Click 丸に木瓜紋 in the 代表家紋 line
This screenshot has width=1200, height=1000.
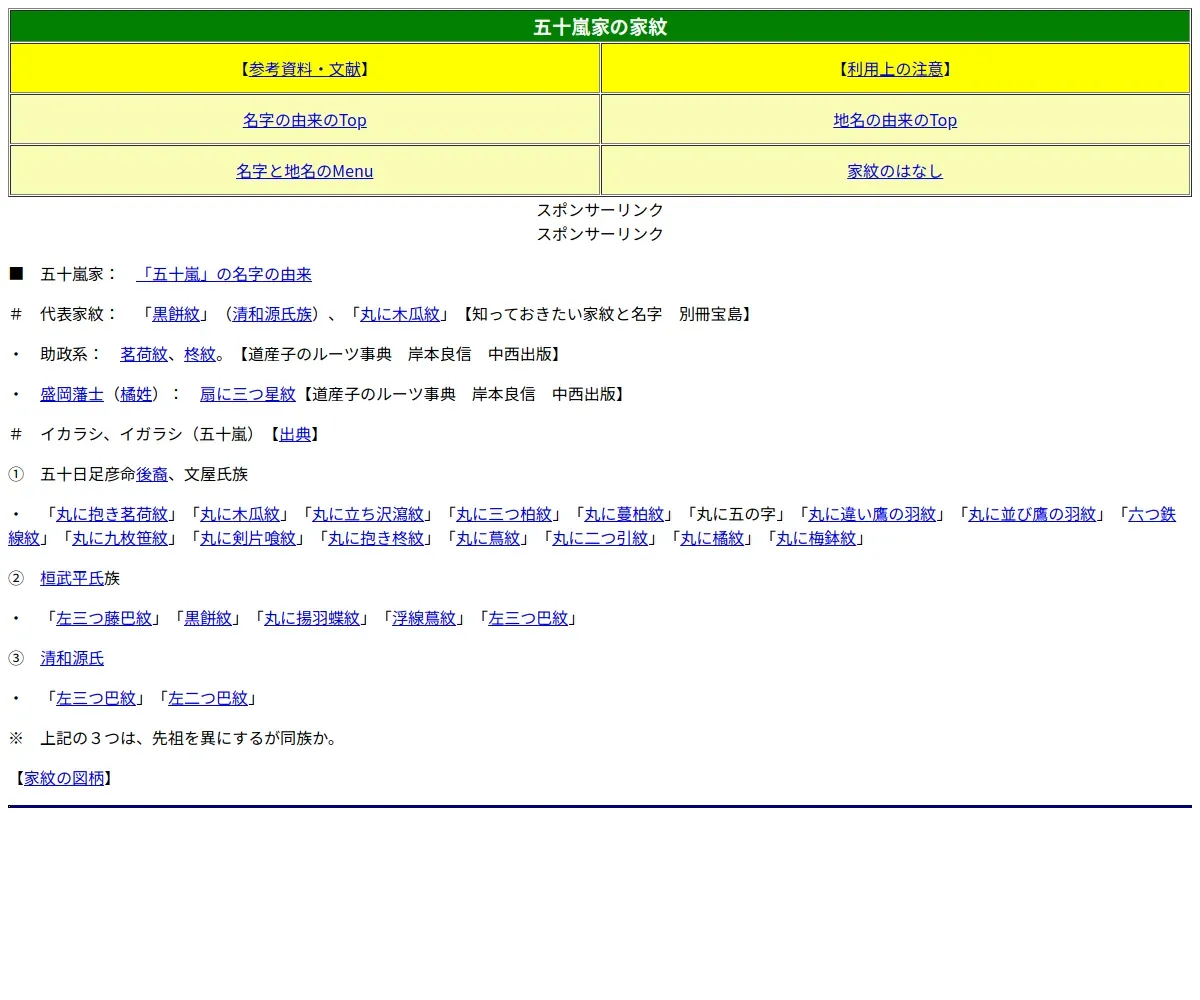tap(400, 314)
